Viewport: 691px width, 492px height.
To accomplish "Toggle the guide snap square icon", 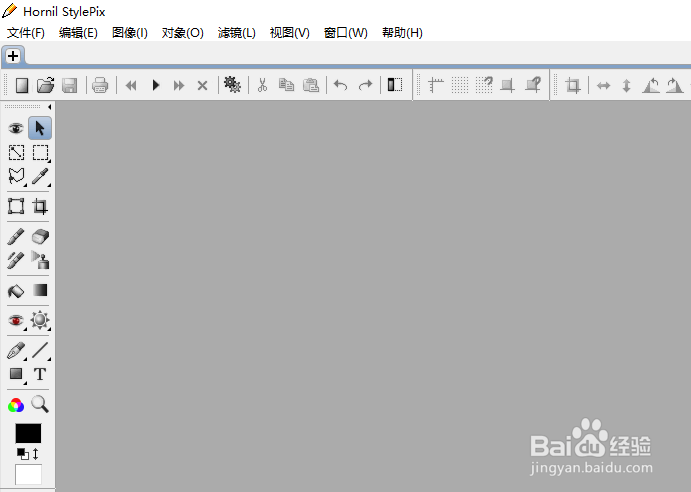I will pos(508,85).
